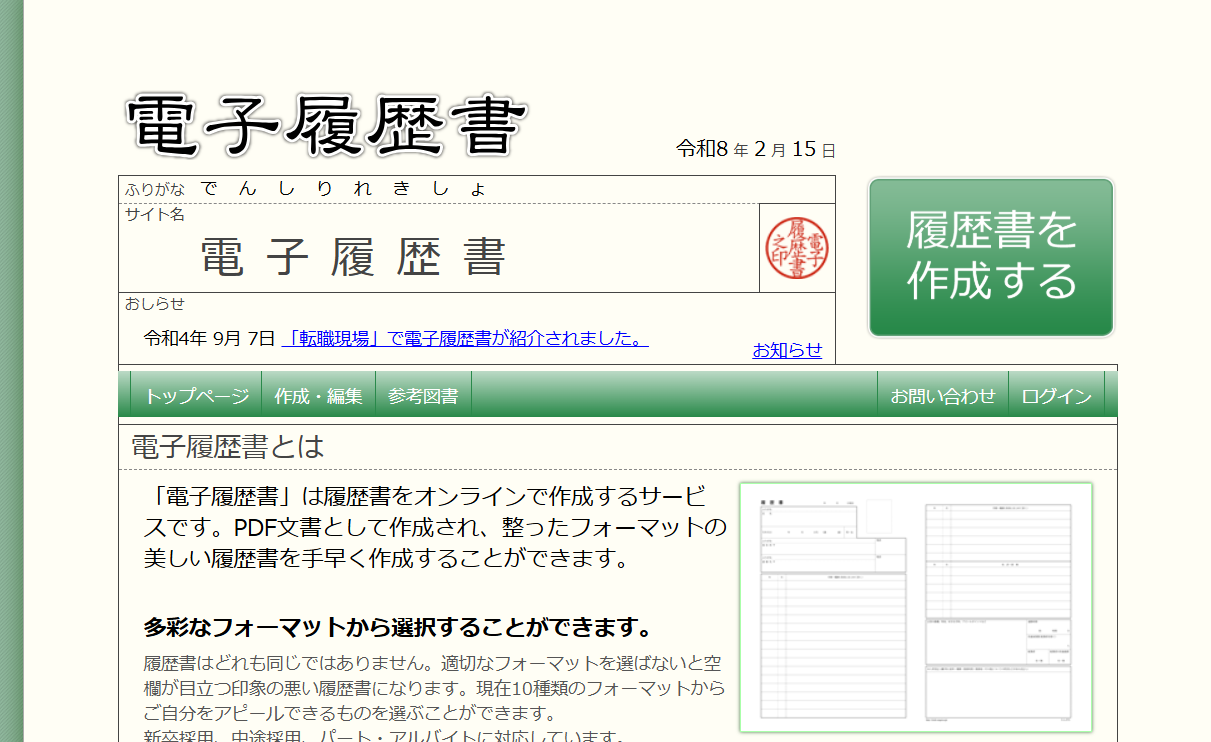Go to トップページ in navigation bar
The height and width of the screenshot is (742, 1211).
(196, 396)
